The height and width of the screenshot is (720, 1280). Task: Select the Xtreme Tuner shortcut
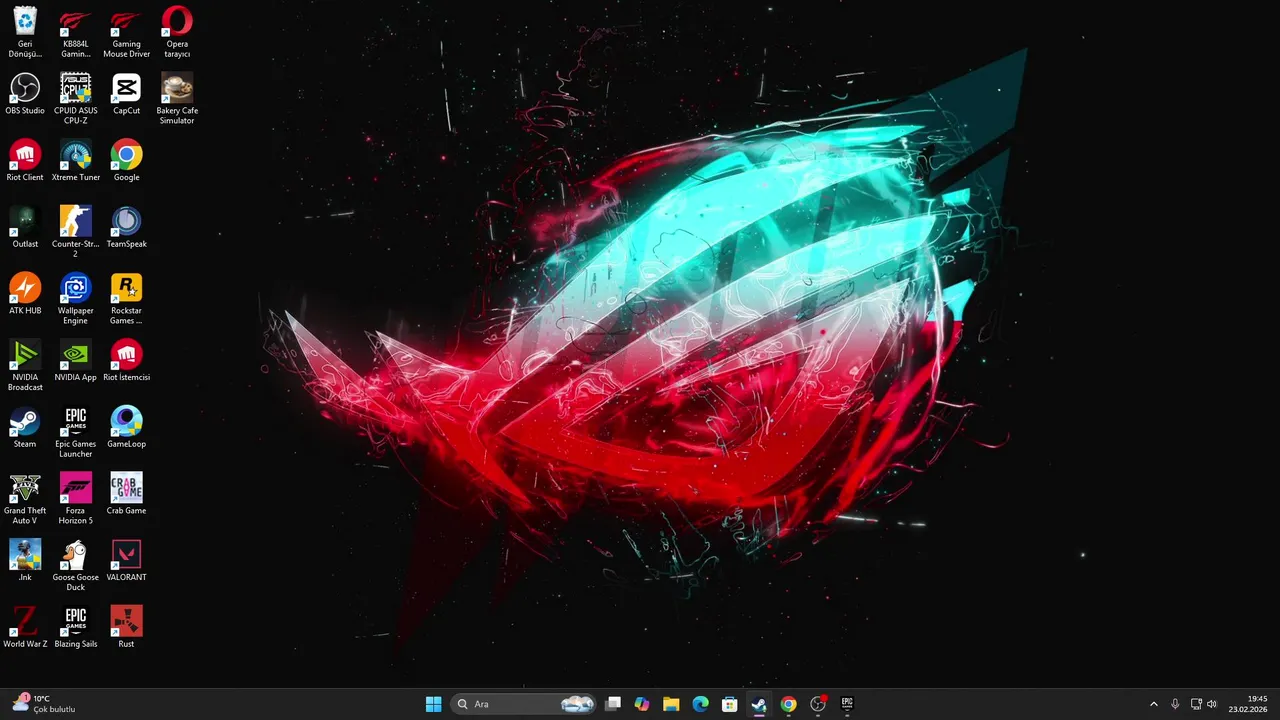coord(75,161)
